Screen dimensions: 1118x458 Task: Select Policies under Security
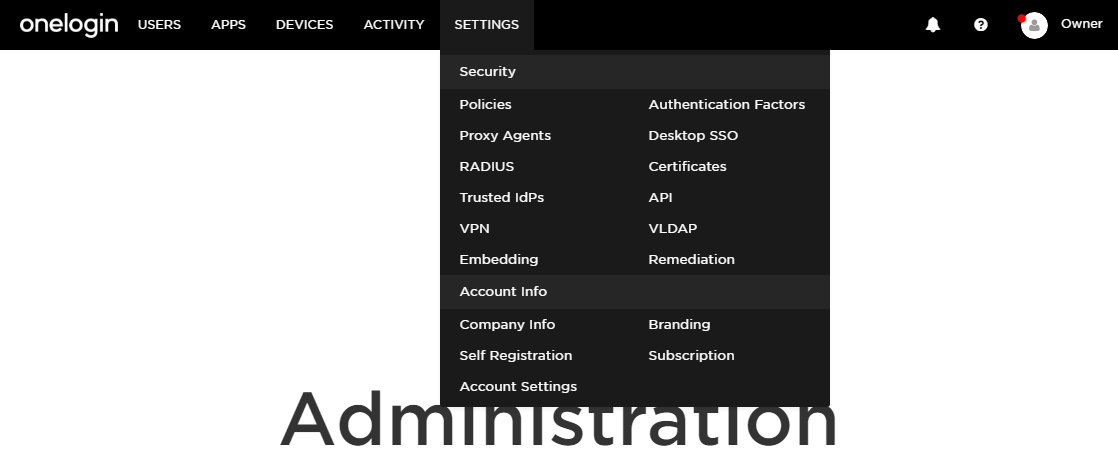486,104
